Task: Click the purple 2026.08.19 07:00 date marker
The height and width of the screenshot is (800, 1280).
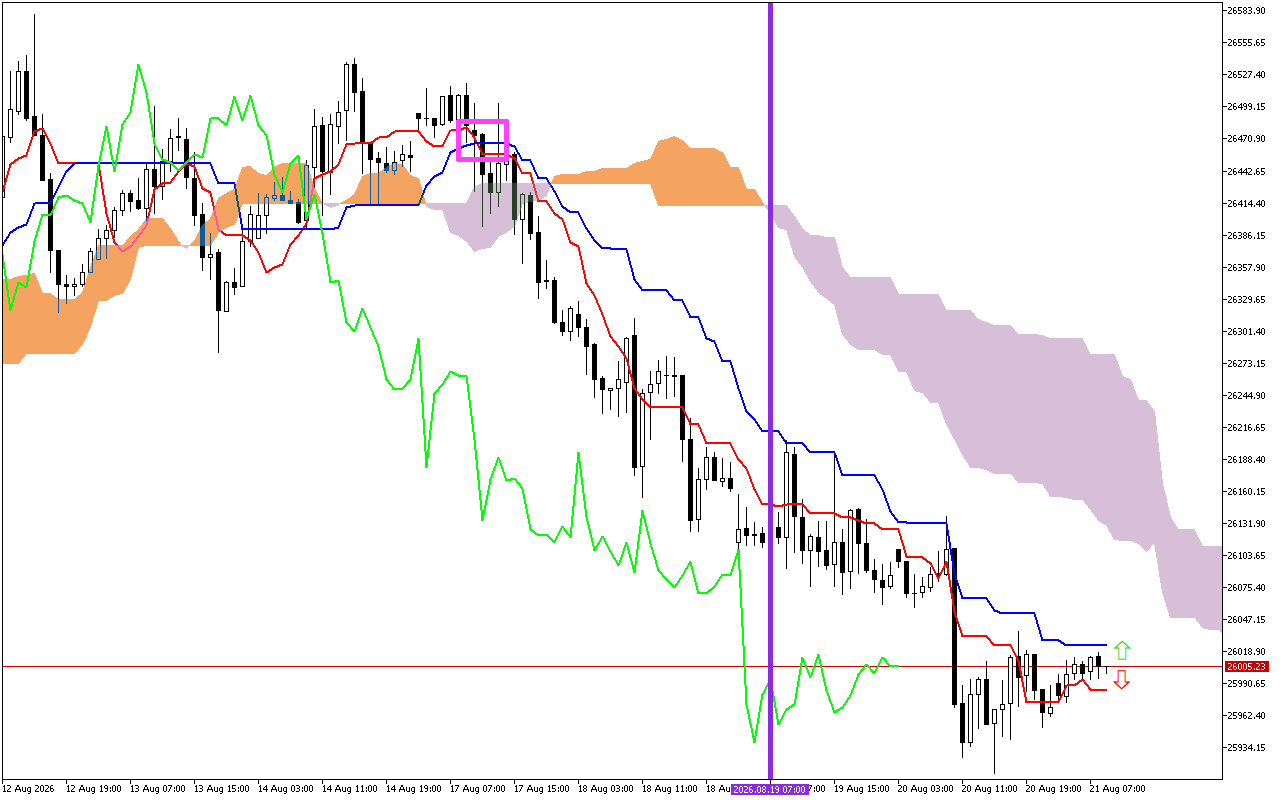Action: [770, 789]
